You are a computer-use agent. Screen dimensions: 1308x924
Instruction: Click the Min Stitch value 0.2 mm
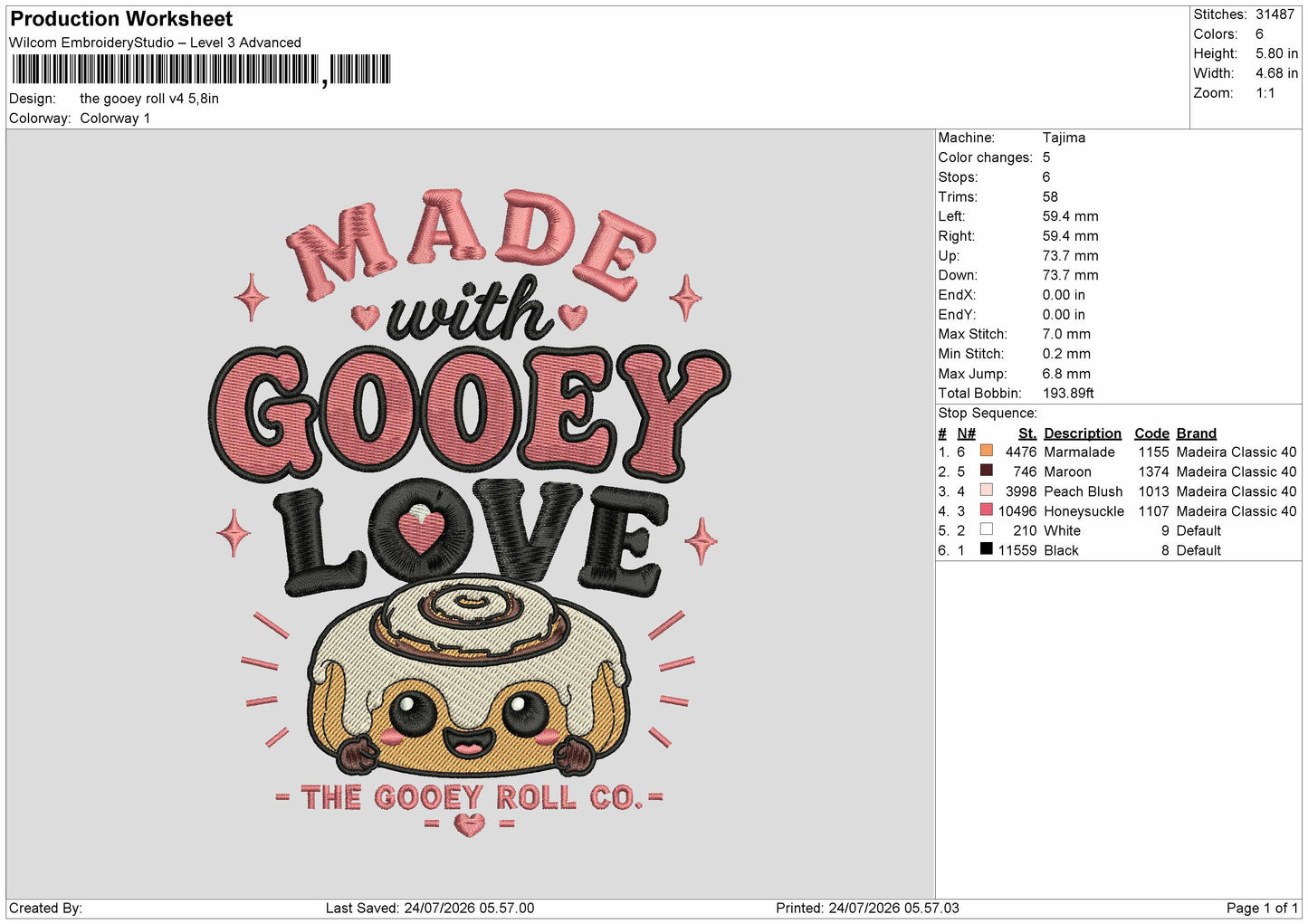(1066, 354)
